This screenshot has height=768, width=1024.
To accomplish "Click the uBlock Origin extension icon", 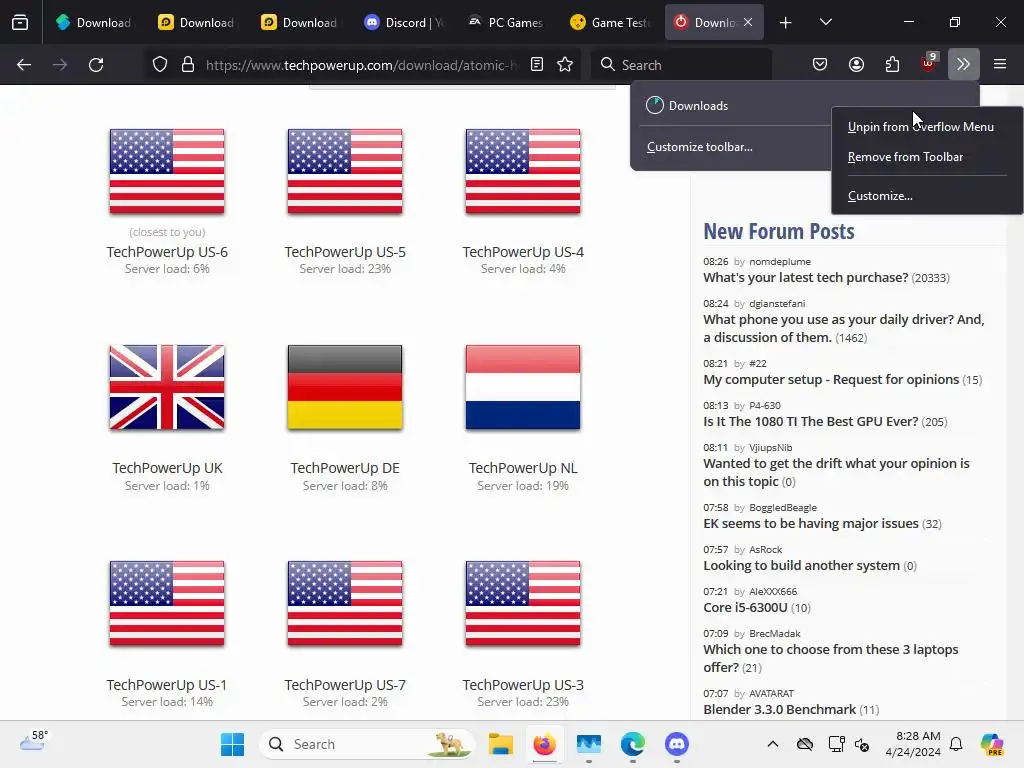I will (x=928, y=63).
